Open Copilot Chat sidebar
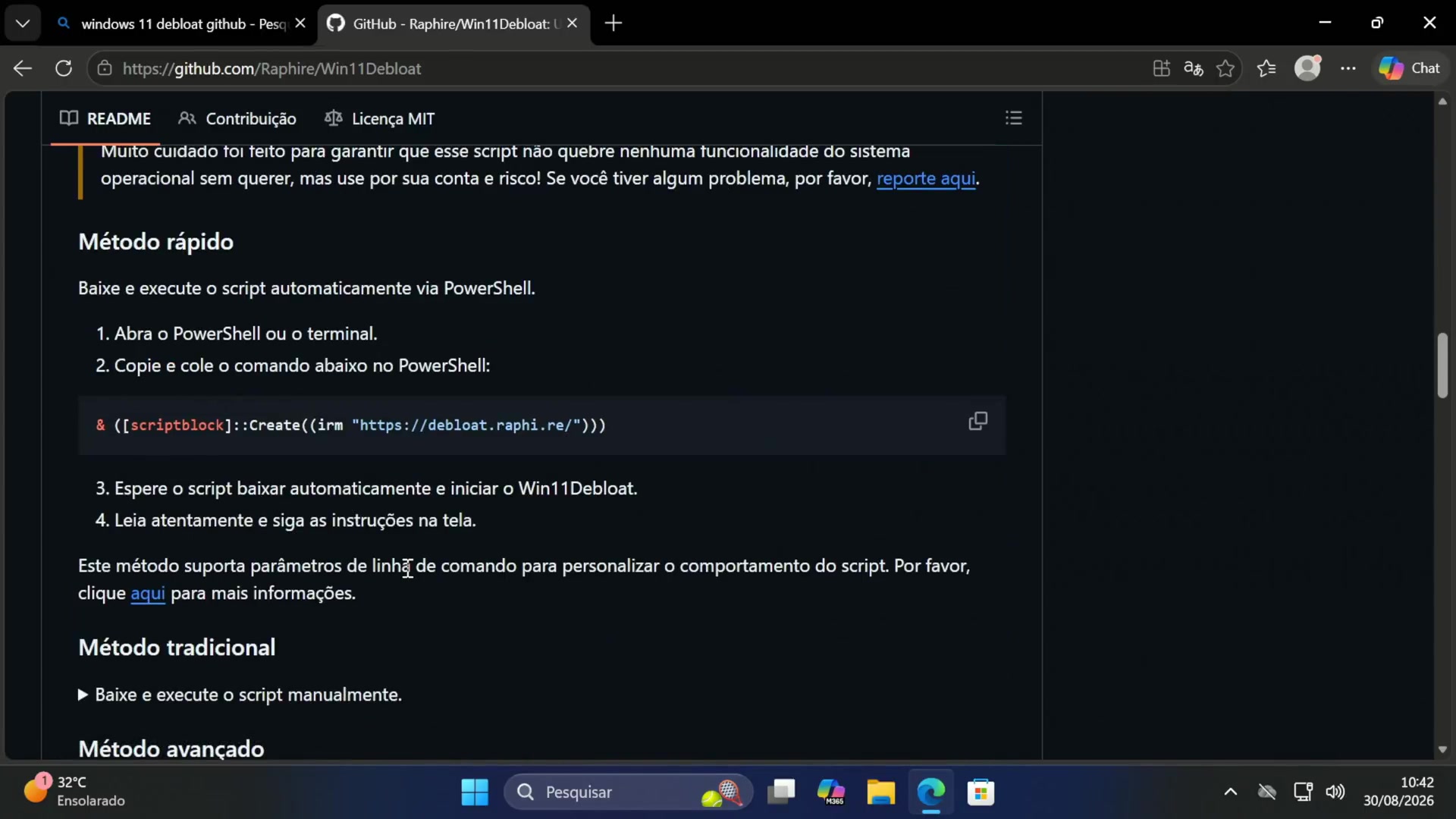1456x819 pixels. [1410, 68]
